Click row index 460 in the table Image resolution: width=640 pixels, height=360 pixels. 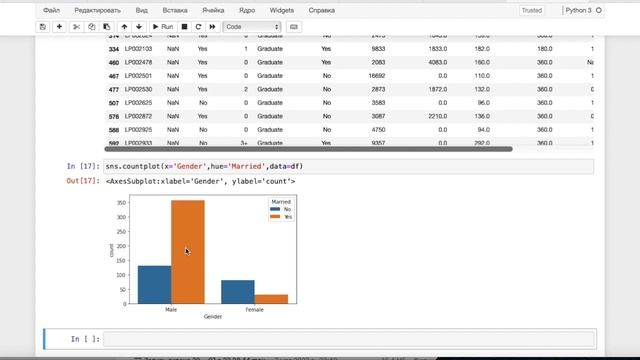pyautogui.click(x=114, y=62)
